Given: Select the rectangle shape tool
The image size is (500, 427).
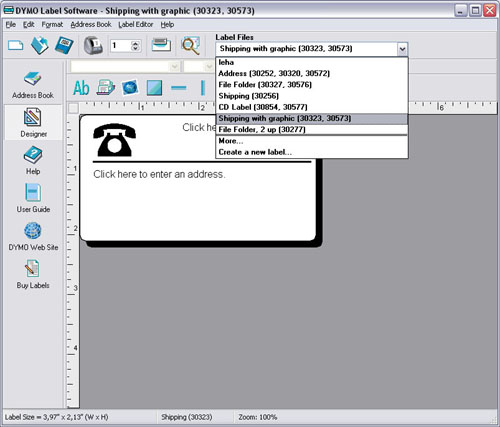Looking at the screenshot, I should (154, 88).
